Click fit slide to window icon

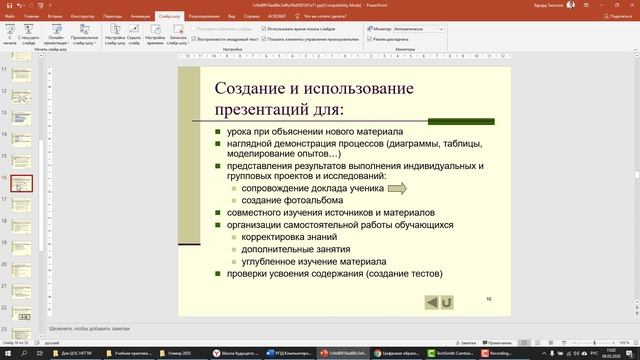635,343
